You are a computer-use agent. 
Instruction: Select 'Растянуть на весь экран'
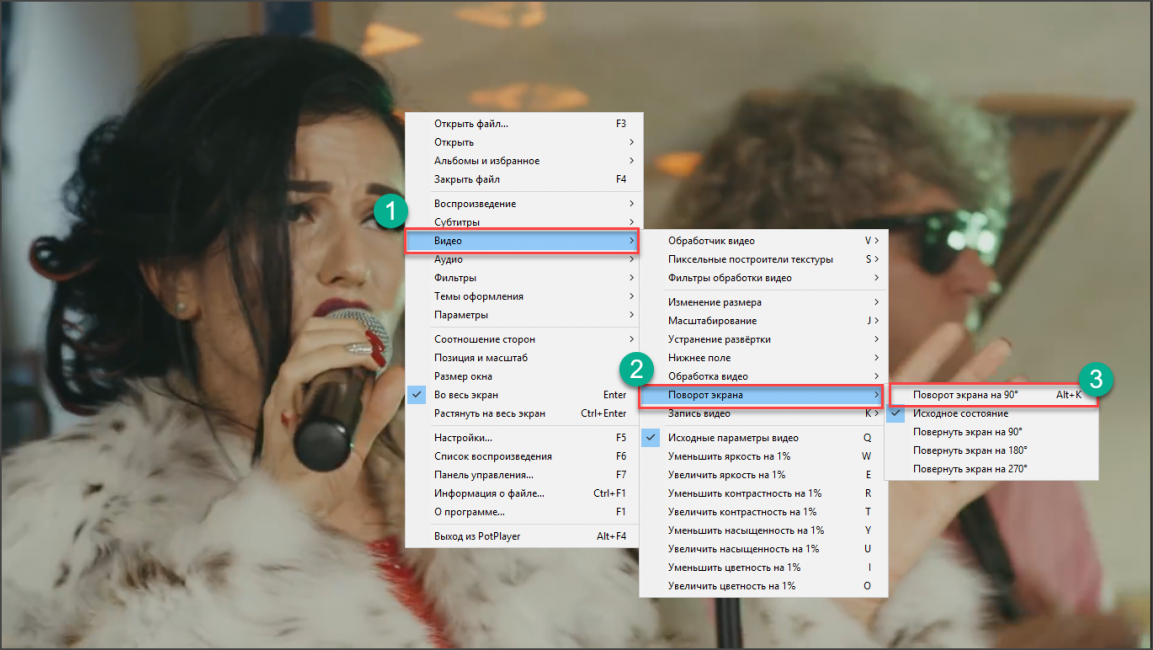coord(524,413)
